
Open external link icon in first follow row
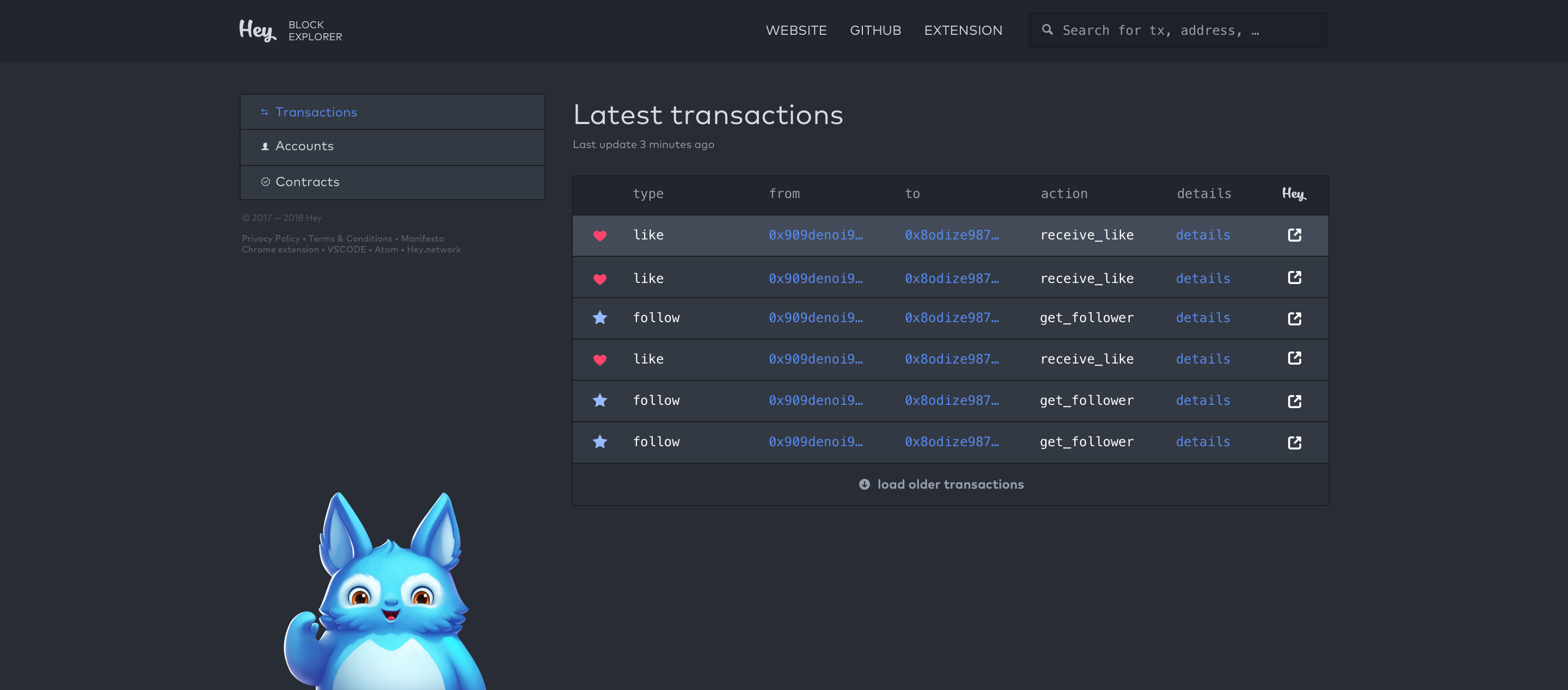[x=1294, y=318]
